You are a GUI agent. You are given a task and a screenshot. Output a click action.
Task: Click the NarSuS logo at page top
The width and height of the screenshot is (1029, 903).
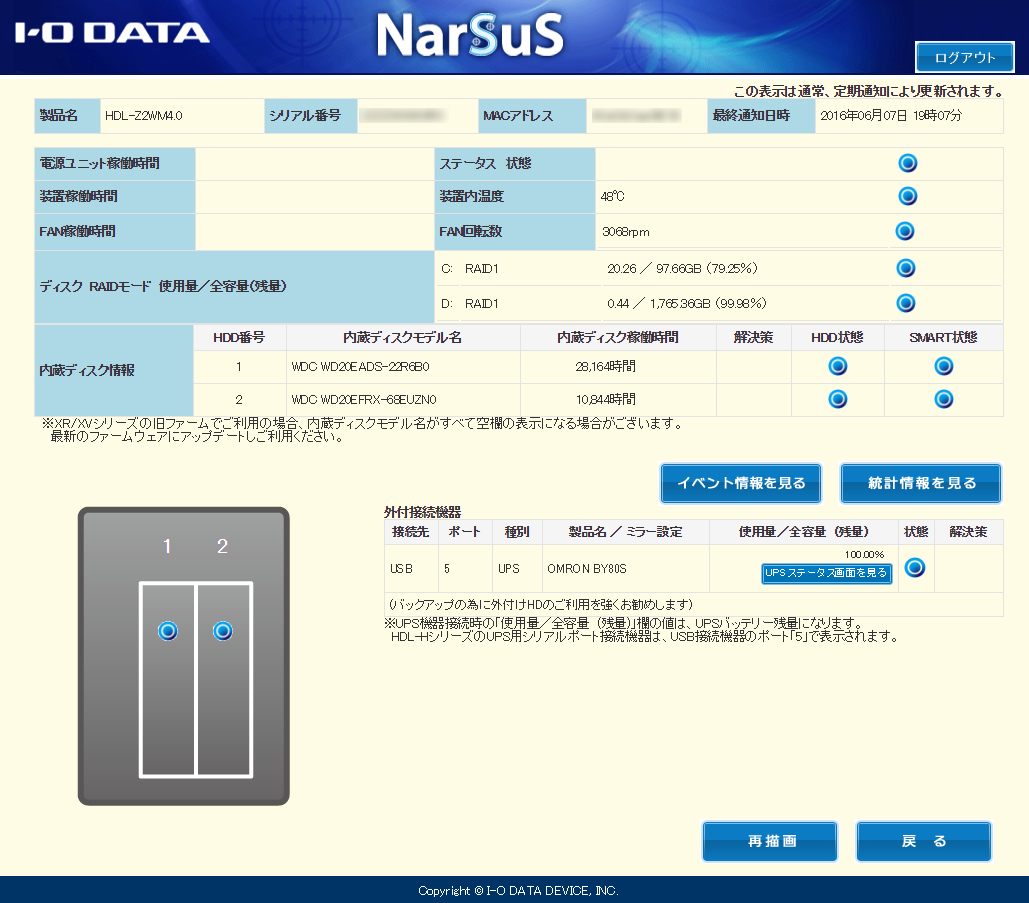[471, 33]
